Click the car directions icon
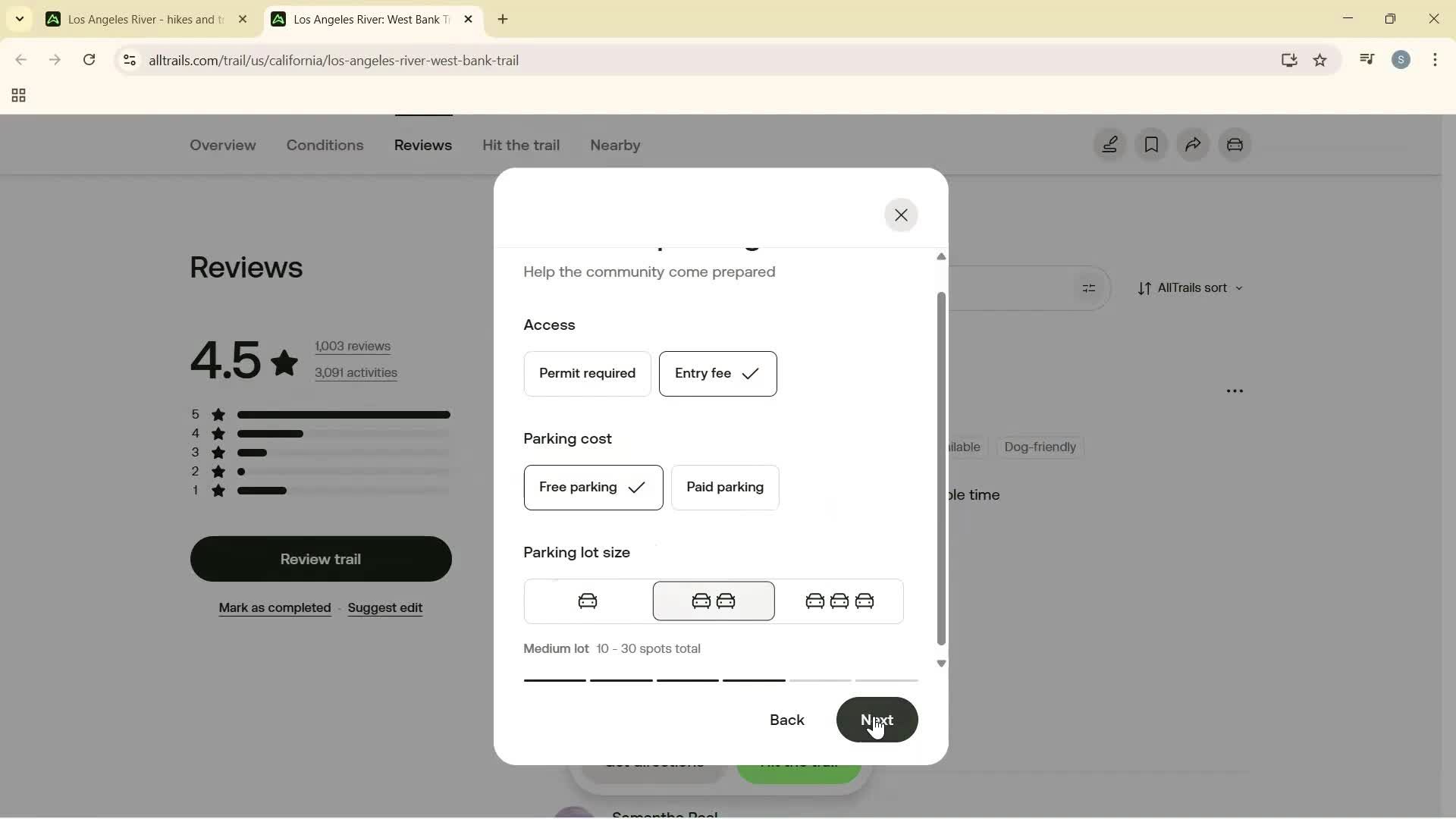 click(1235, 144)
